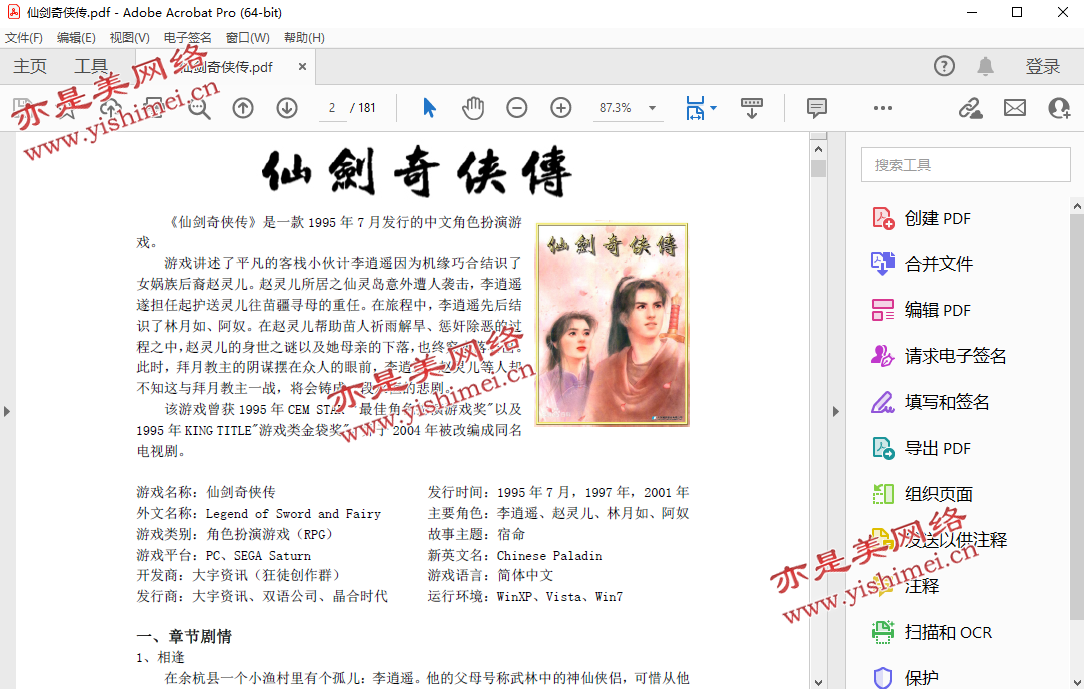Open the 创建 PDF tool label
The height and width of the screenshot is (689, 1084).
[x=937, y=218]
